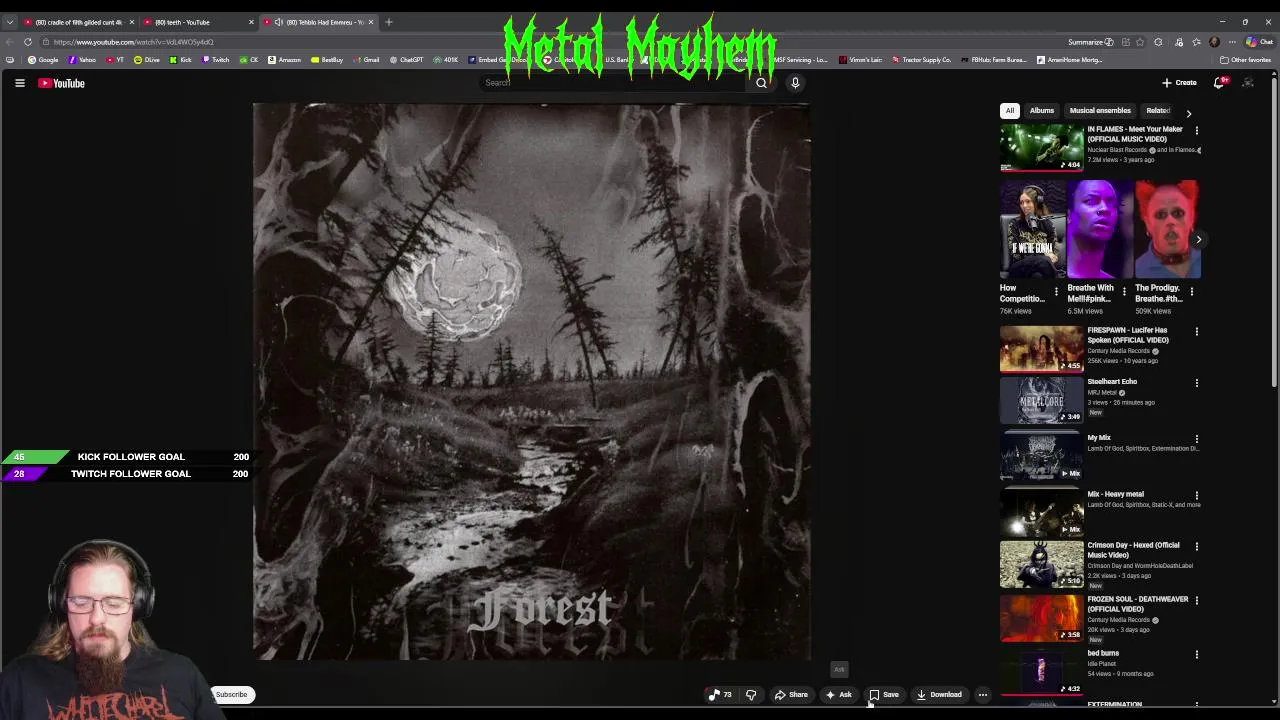1280x720 pixels.
Task: Open options for the My Mix playlist
Action: 1196,439
